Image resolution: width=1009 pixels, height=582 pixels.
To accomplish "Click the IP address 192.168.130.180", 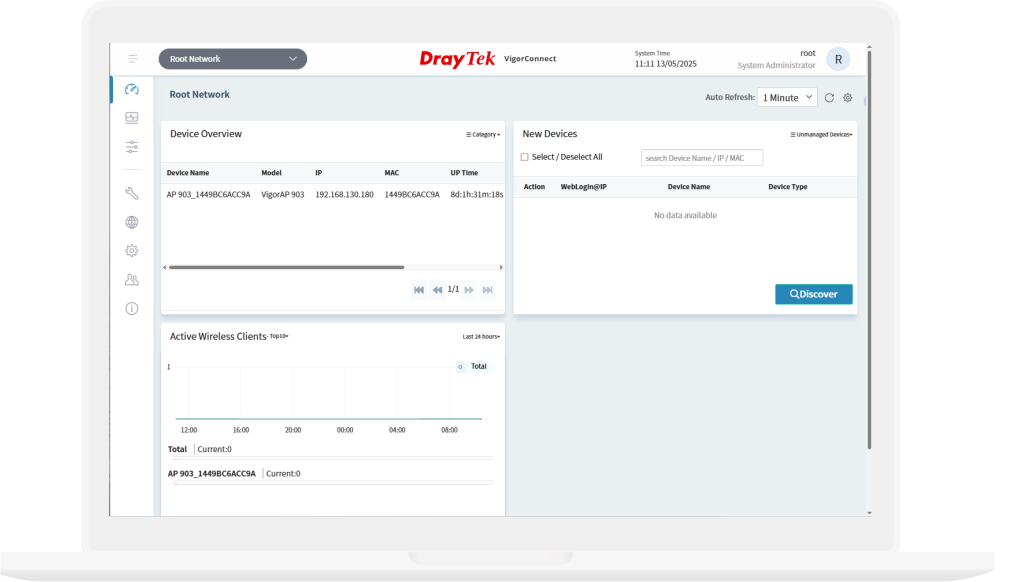I will 344,194.
